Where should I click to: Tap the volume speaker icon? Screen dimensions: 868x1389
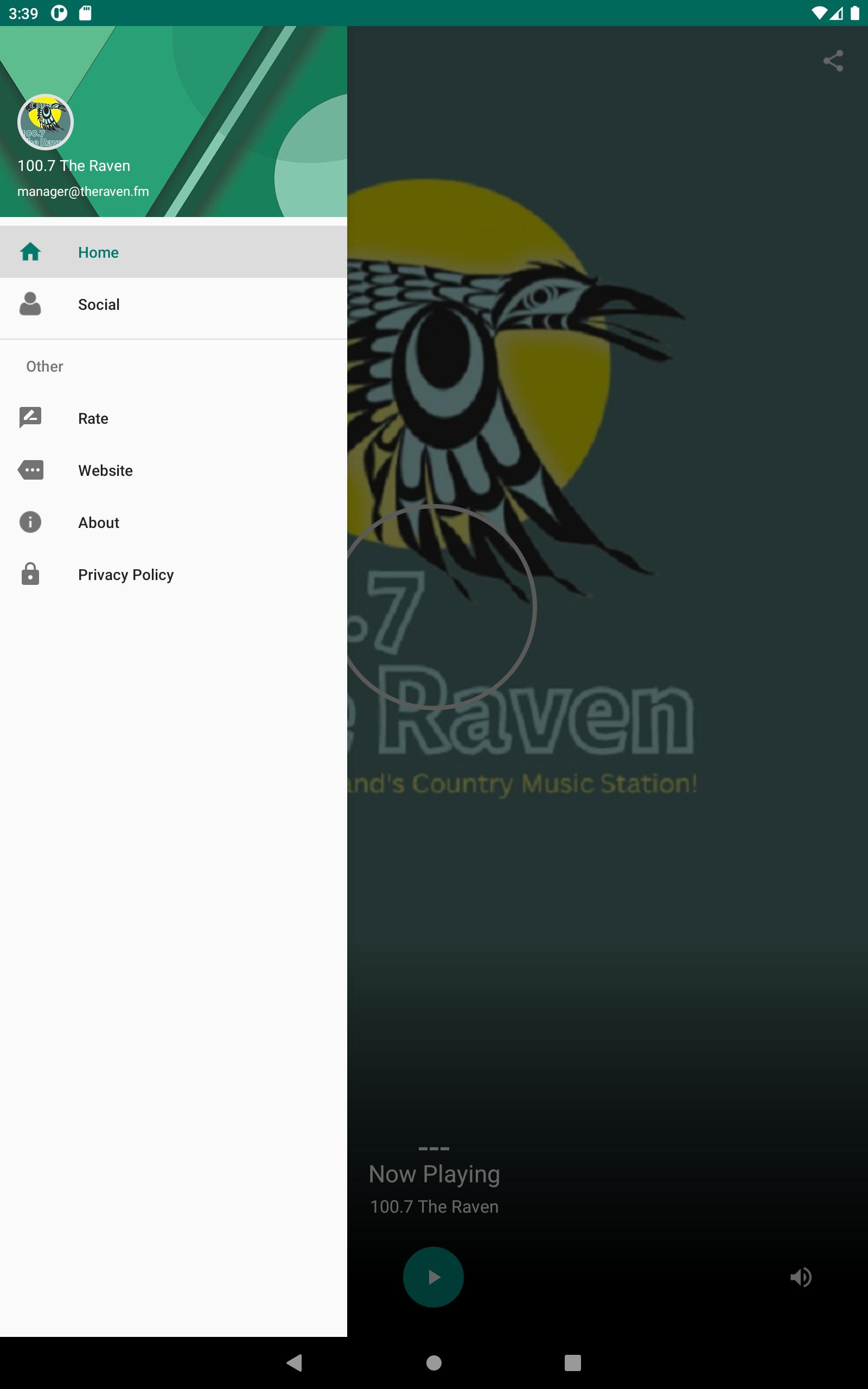click(x=801, y=1277)
